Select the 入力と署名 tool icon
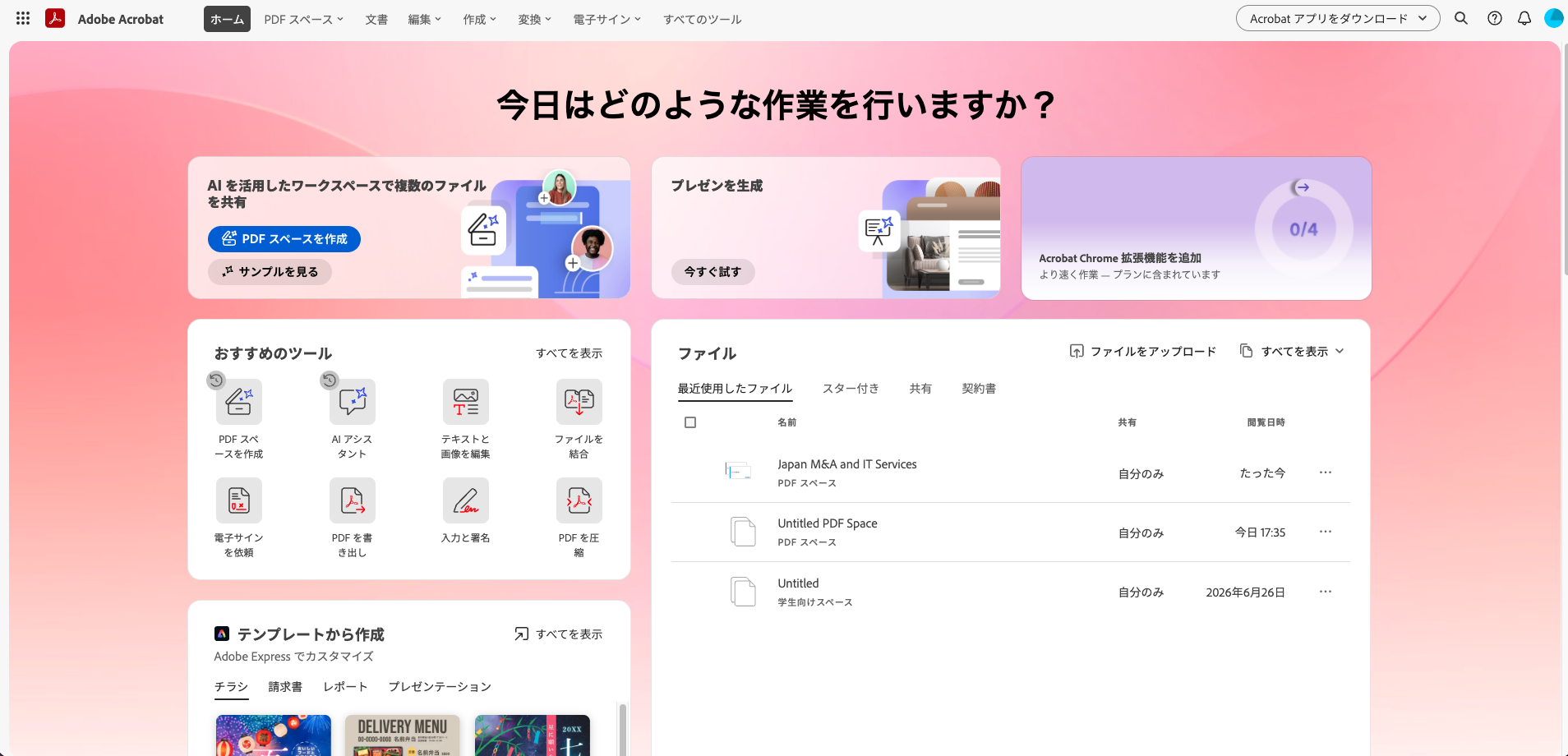This screenshot has width=1568, height=756. point(466,500)
